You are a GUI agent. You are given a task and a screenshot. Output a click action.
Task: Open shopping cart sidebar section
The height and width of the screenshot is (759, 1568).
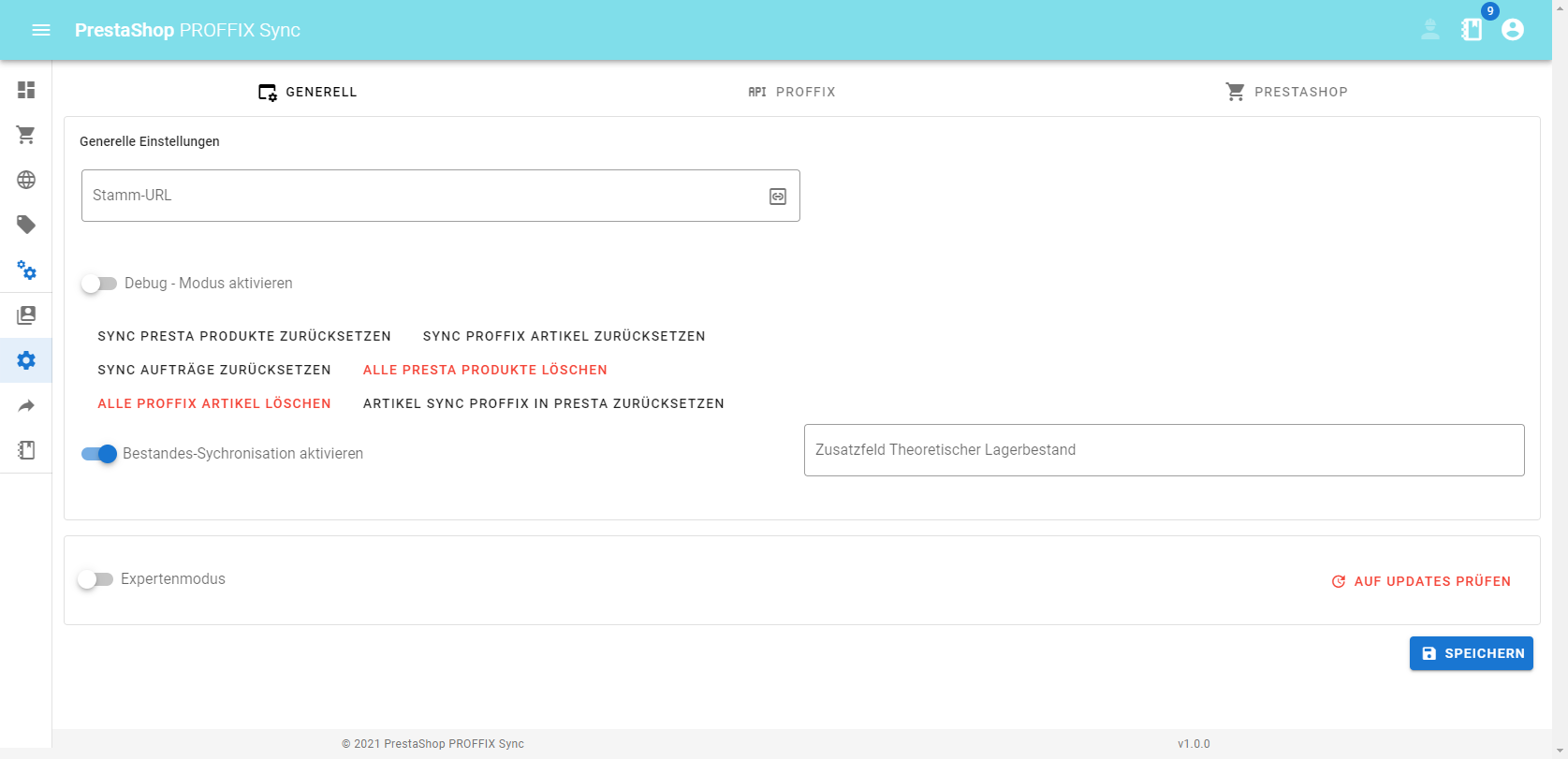(x=26, y=135)
